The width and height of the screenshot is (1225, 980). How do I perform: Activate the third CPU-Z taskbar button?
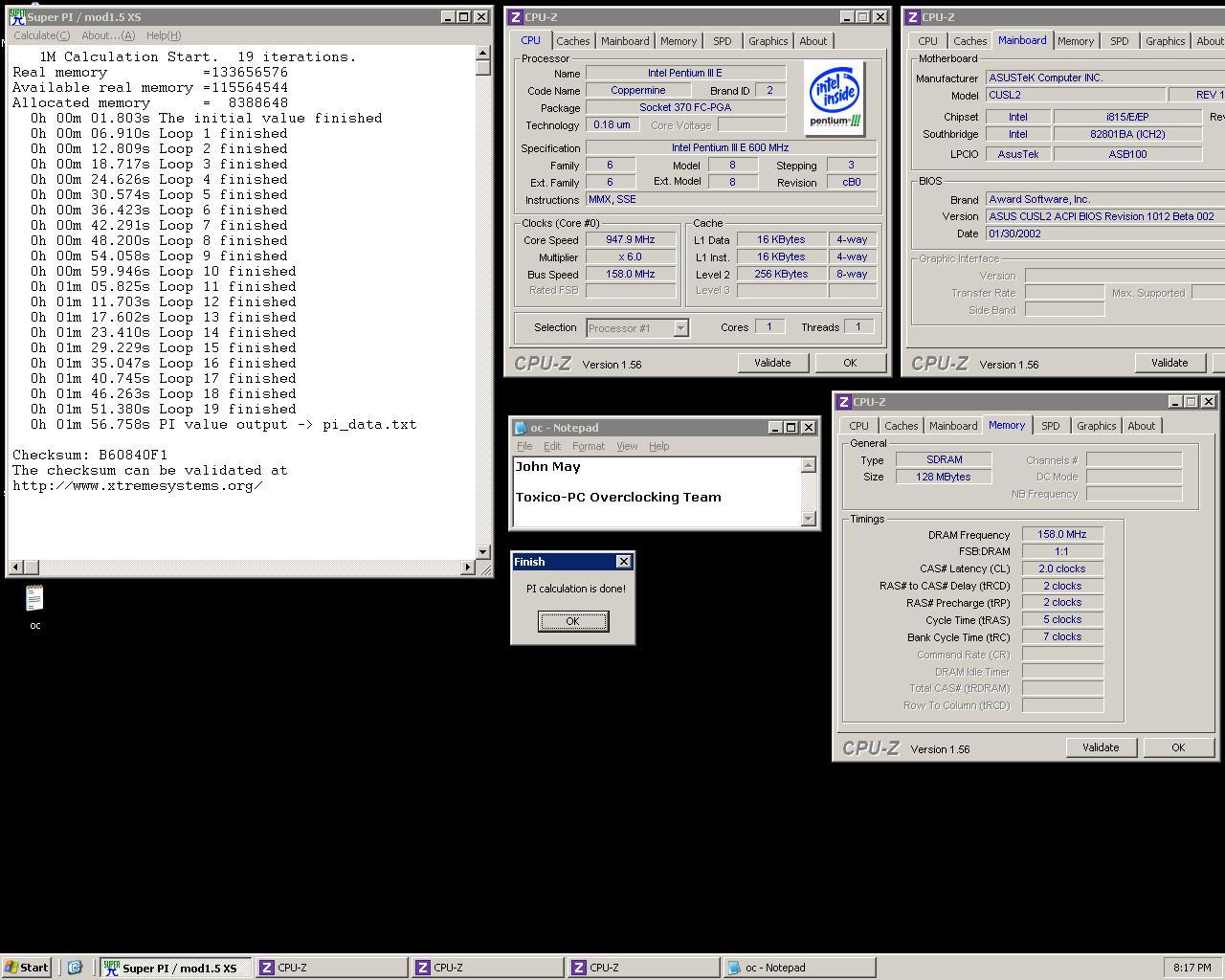643,968
